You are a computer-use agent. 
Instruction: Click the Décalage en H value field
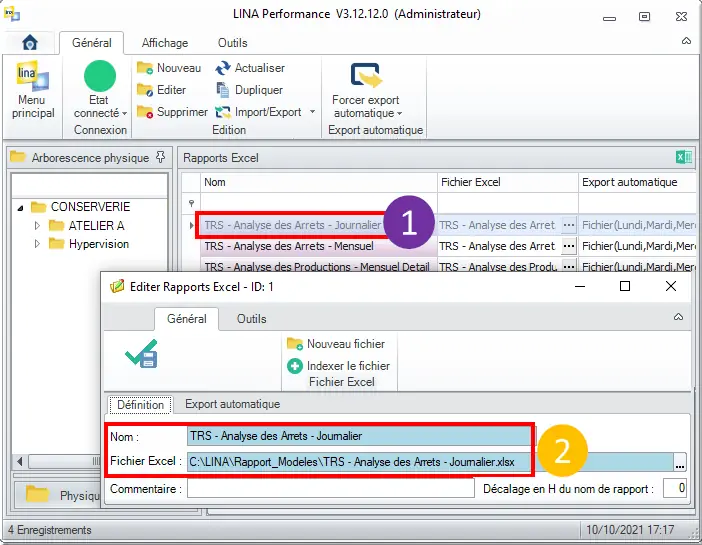pos(674,488)
